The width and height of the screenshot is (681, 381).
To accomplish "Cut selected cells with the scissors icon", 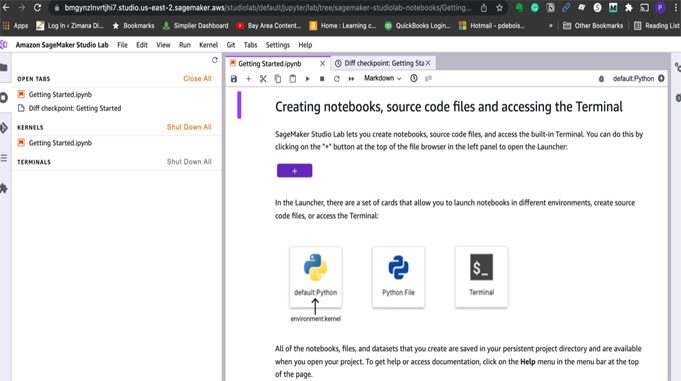I will click(x=263, y=79).
